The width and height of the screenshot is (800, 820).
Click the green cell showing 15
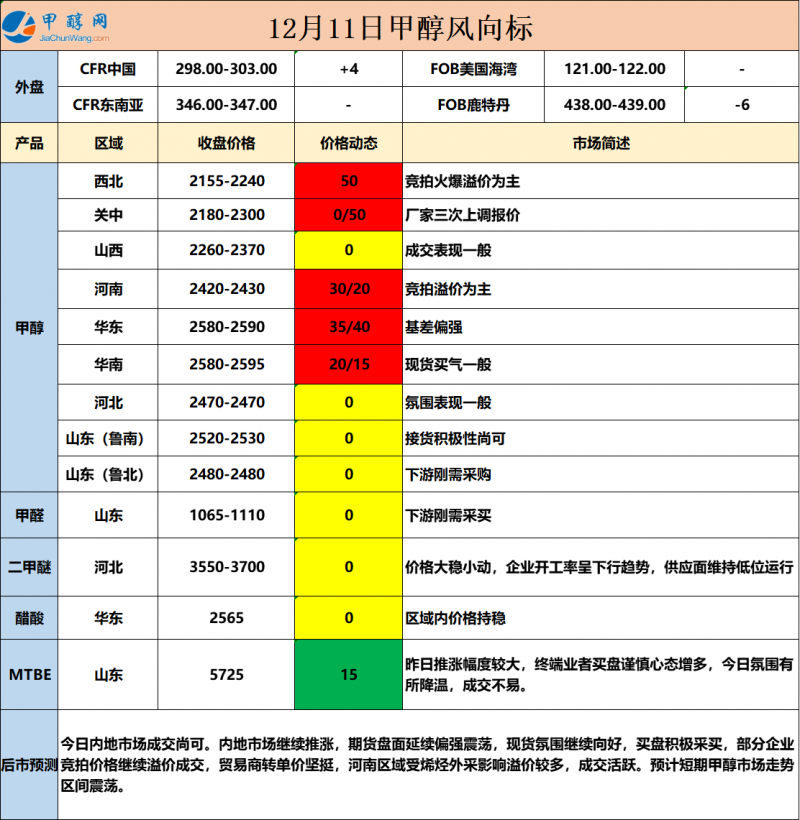[x=349, y=675]
